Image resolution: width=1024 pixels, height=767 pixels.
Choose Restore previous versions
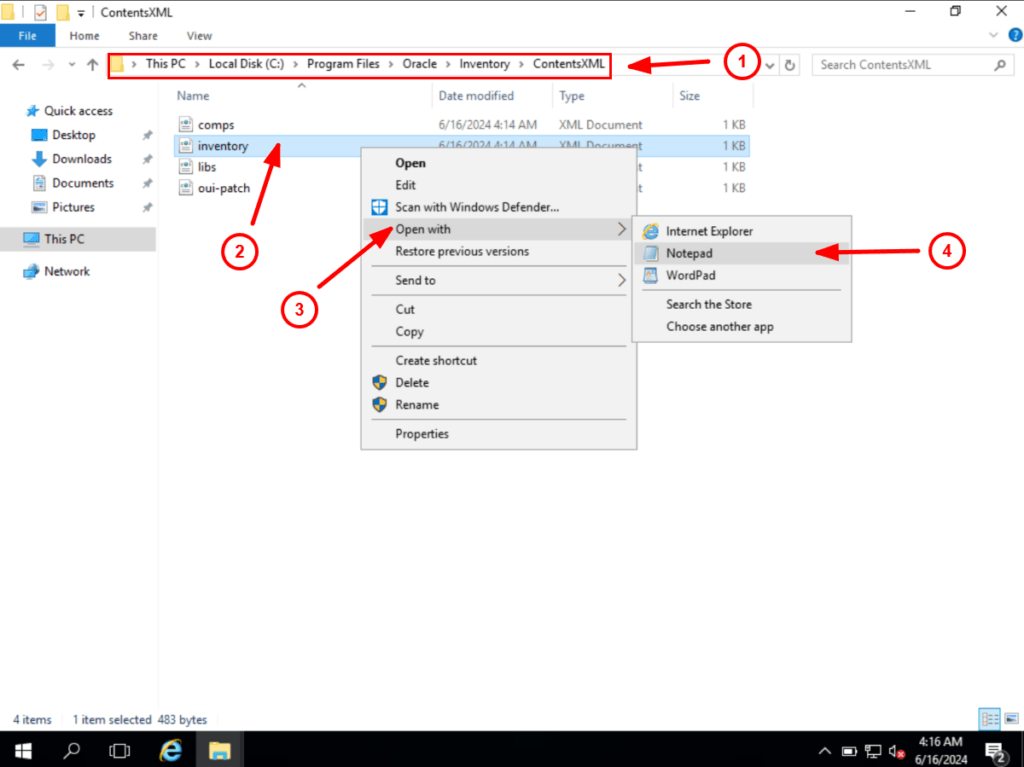[x=498, y=252]
